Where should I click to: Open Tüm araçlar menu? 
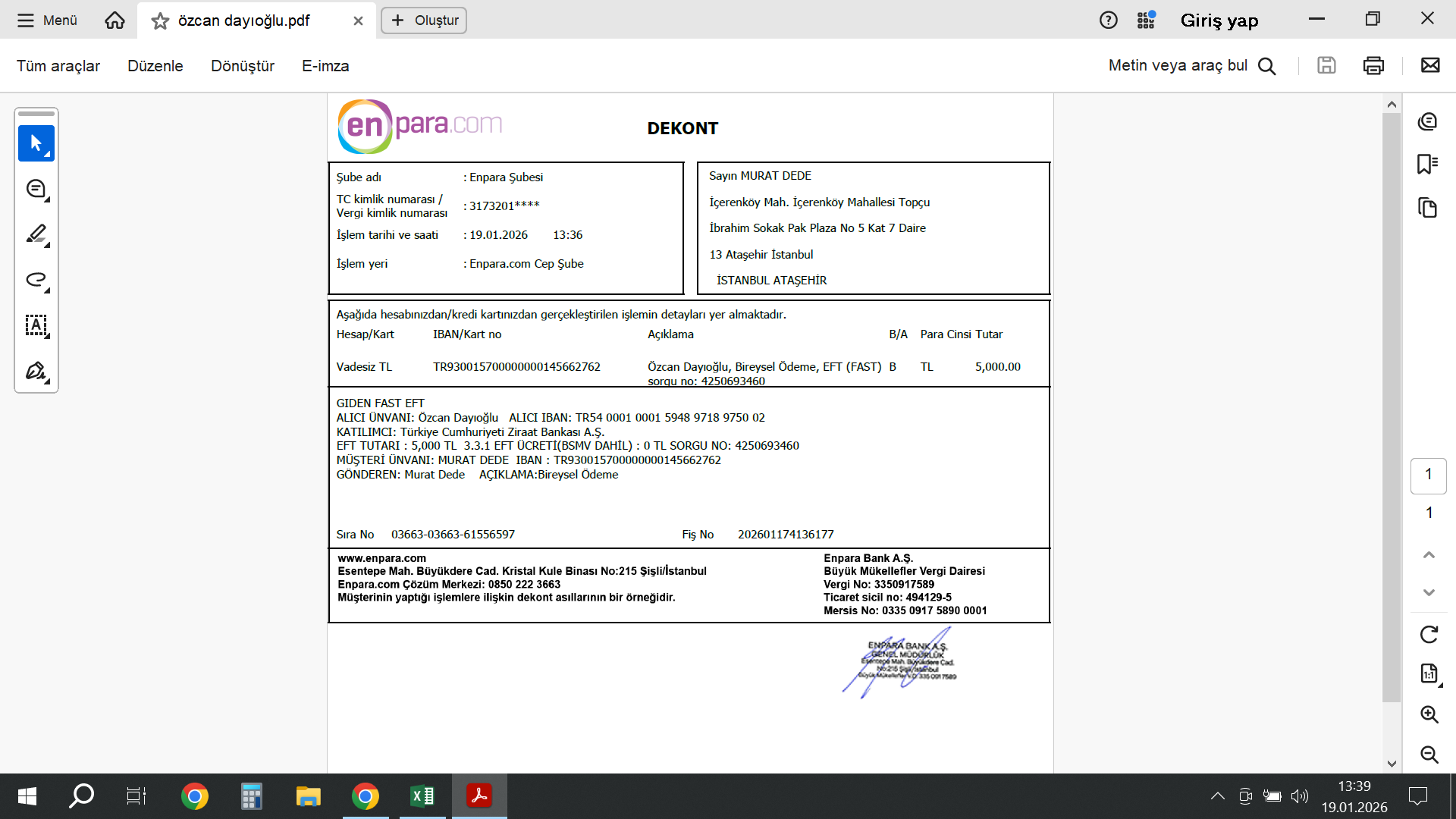(58, 66)
